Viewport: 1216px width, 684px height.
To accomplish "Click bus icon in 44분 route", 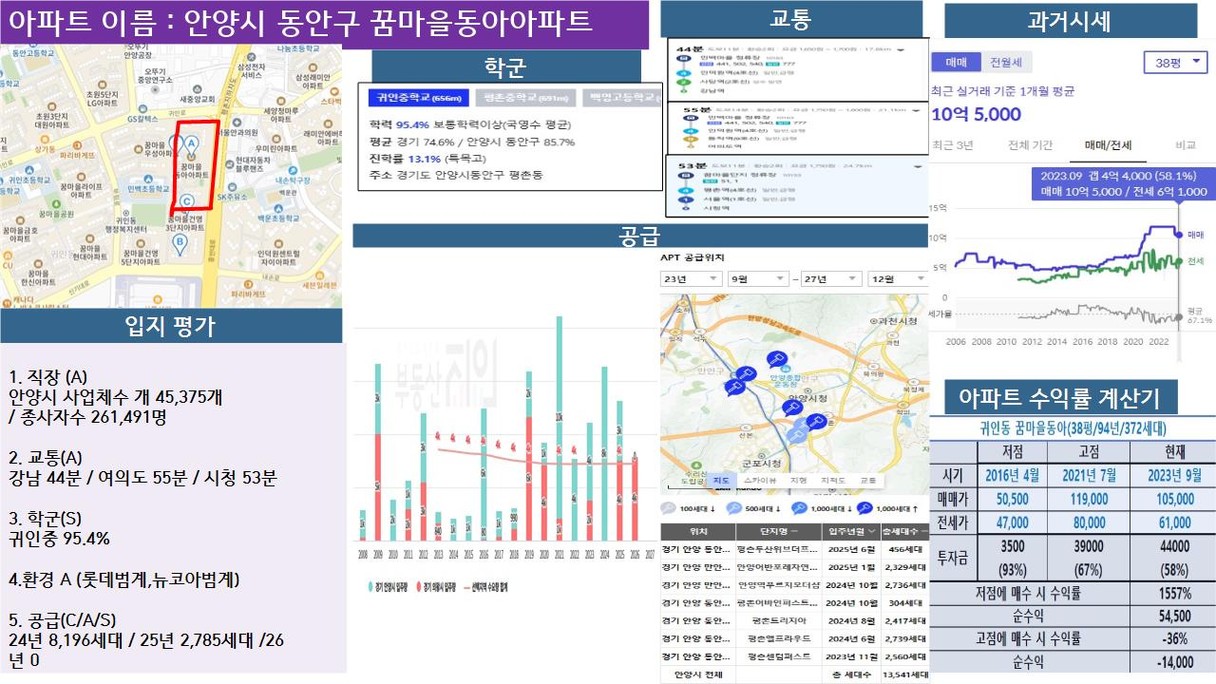I will (682, 59).
